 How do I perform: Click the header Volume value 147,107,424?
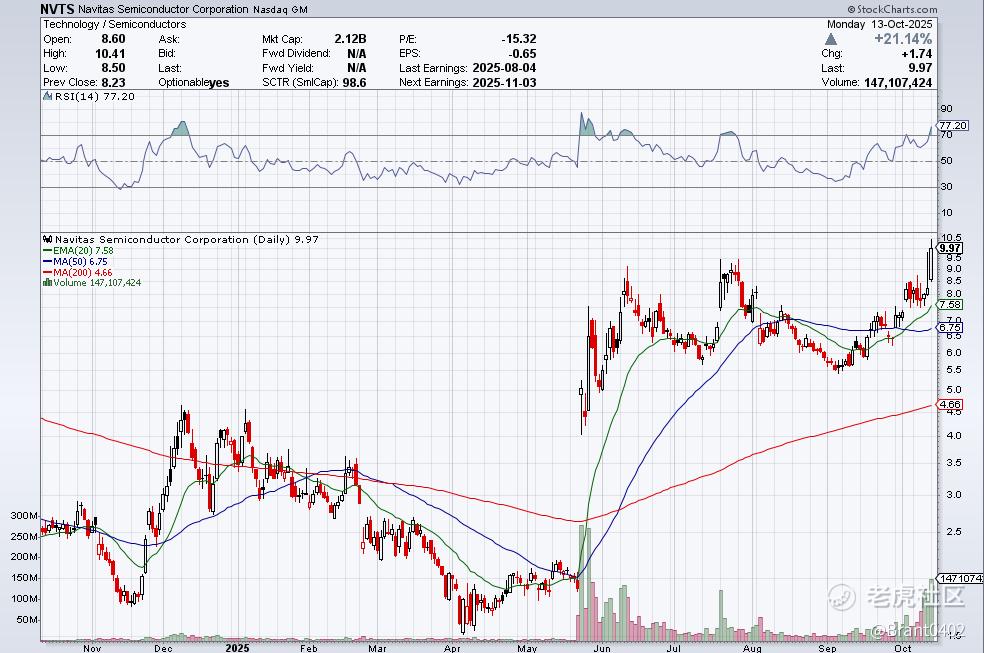(x=898, y=82)
